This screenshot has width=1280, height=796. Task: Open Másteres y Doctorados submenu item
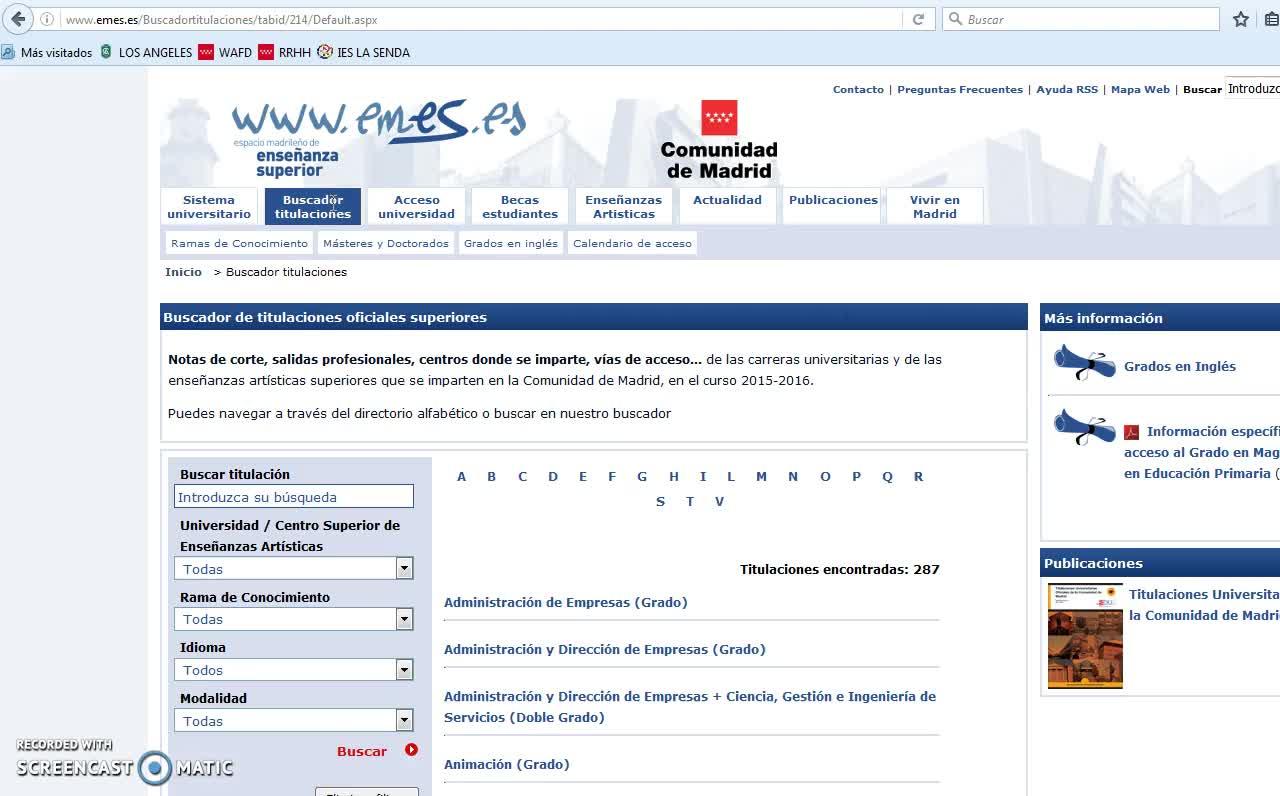386,243
